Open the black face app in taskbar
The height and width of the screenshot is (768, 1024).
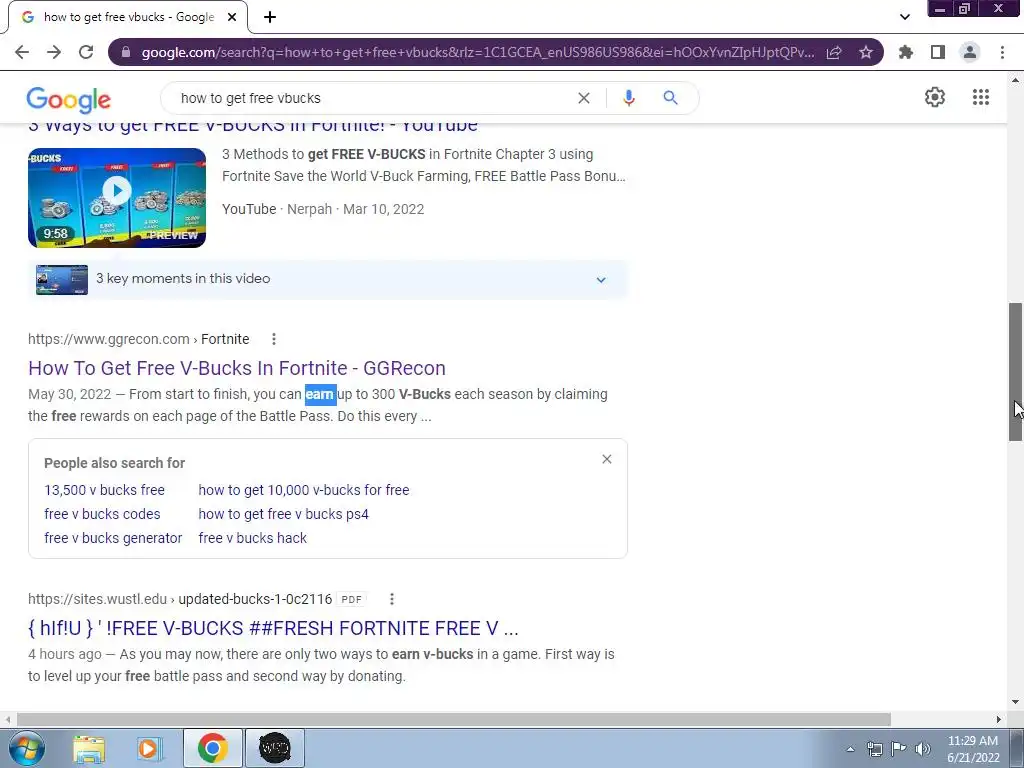point(275,748)
